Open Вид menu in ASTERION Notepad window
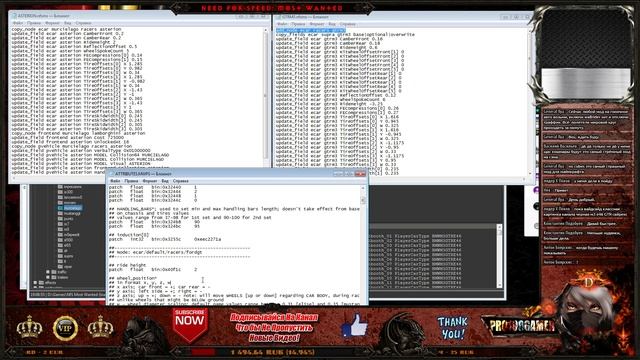The image size is (640, 360). (67, 23)
